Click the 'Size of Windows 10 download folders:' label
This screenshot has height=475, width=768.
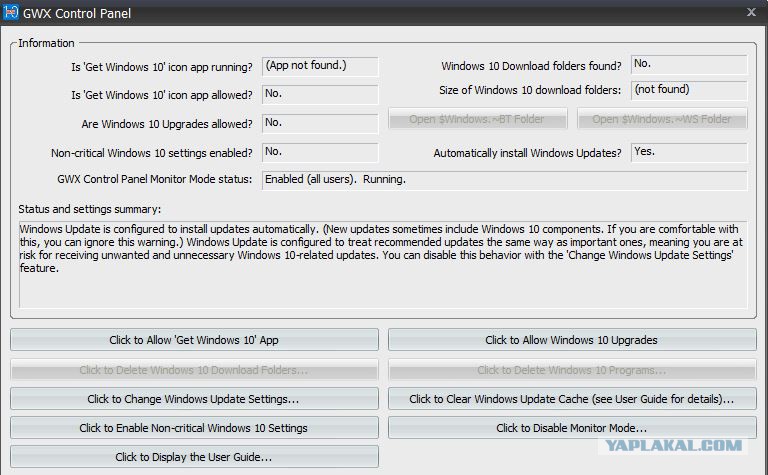click(x=530, y=91)
